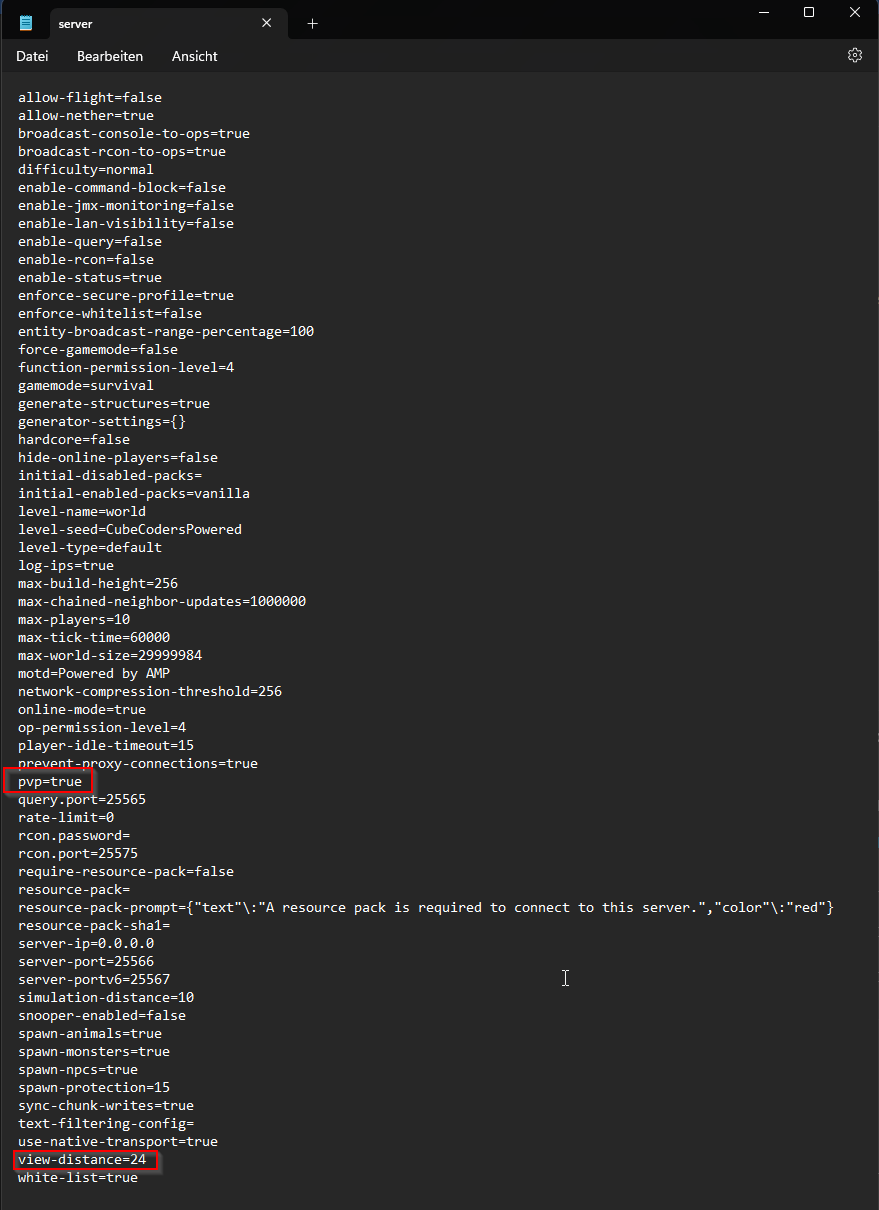Click the server-port=25566 line
Image resolution: width=879 pixels, height=1210 pixels.
coord(86,961)
